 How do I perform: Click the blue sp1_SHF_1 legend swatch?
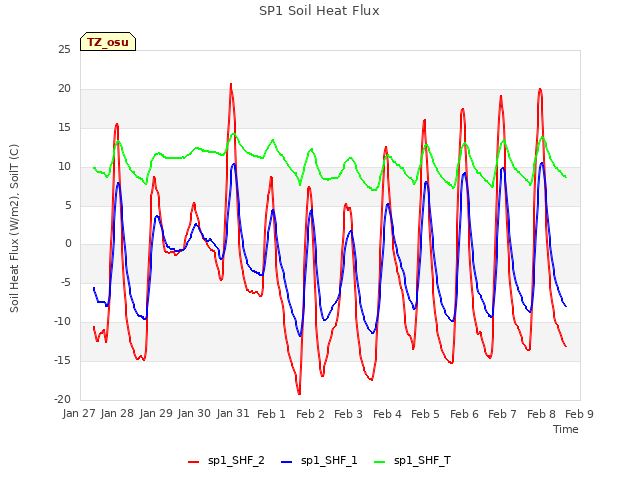coord(287,462)
